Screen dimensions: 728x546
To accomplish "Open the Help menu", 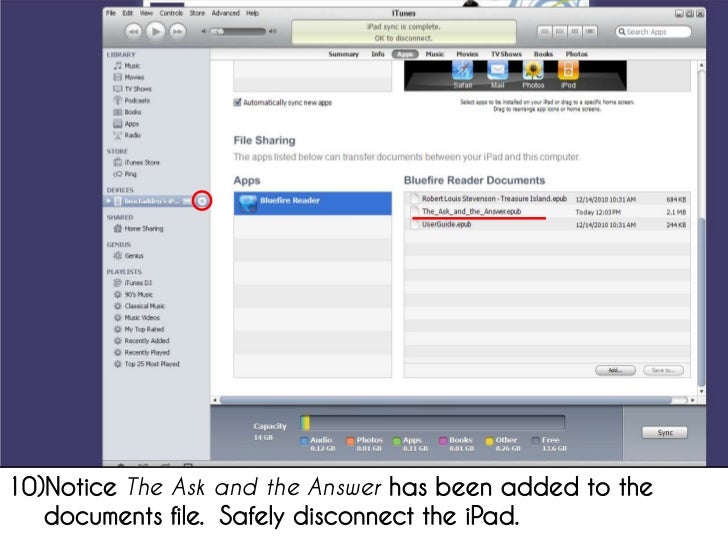I will 253,13.
